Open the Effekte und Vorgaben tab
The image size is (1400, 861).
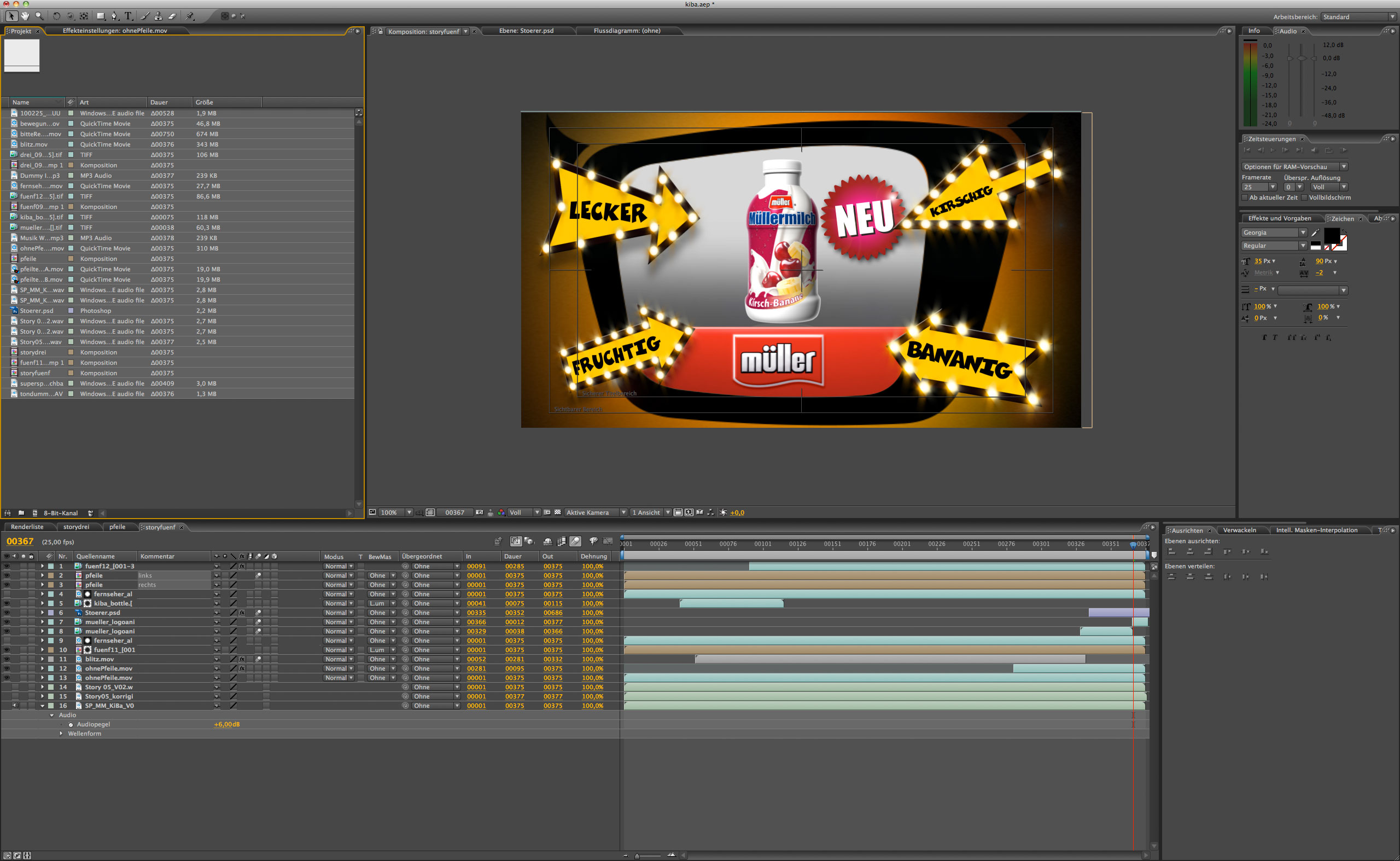[1279, 219]
